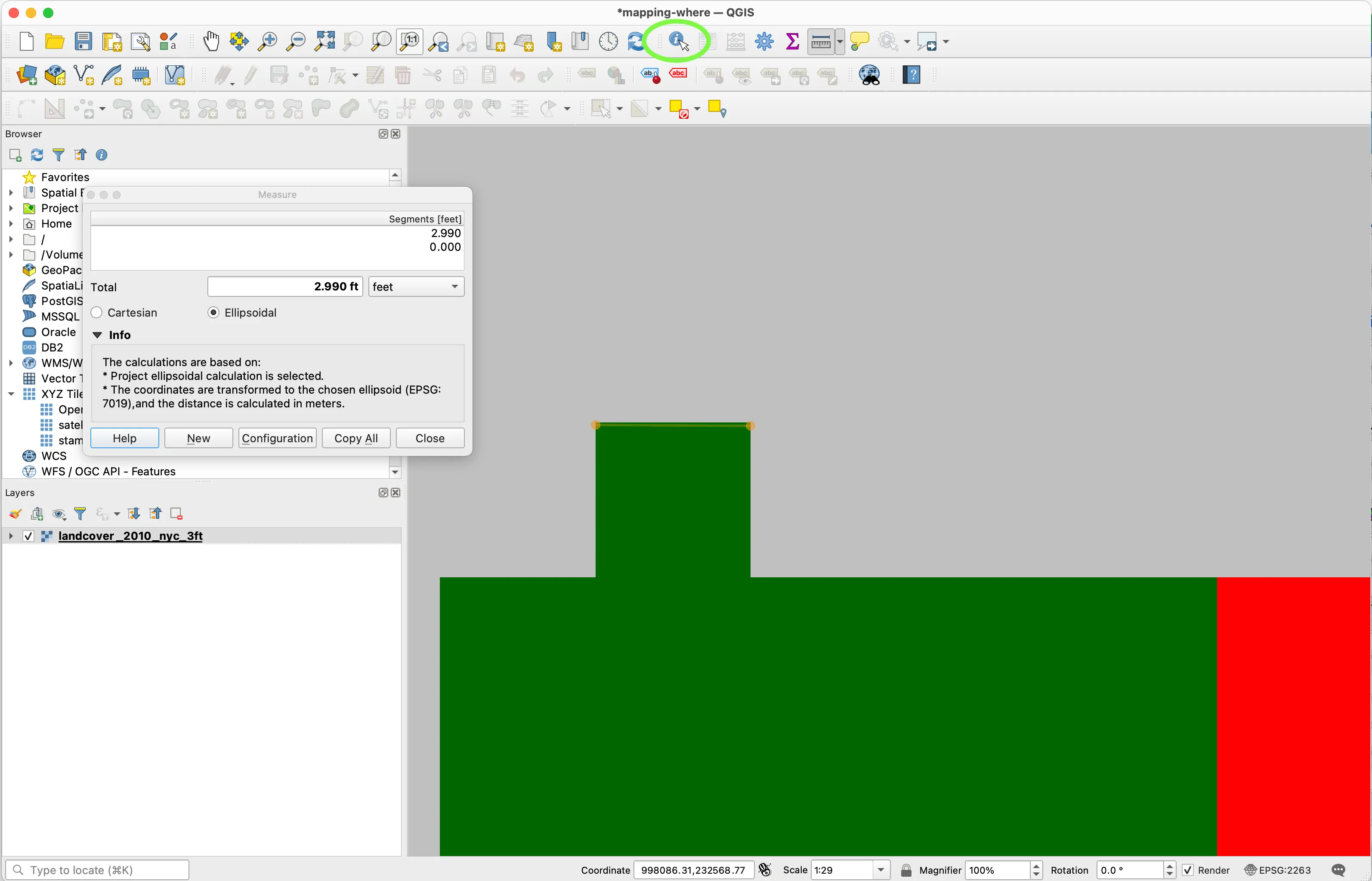Image resolution: width=1372 pixels, height=881 pixels.
Task: Click the Type to locate field
Action: pyautogui.click(x=97, y=870)
